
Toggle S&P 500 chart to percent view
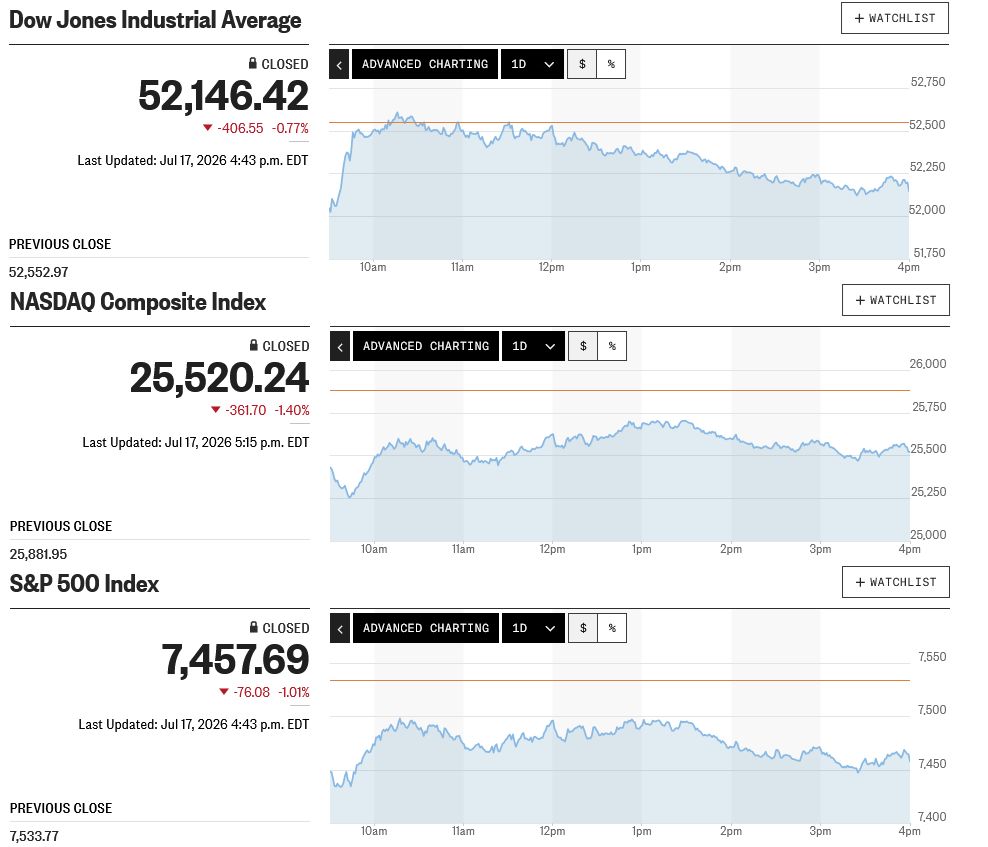(x=612, y=628)
